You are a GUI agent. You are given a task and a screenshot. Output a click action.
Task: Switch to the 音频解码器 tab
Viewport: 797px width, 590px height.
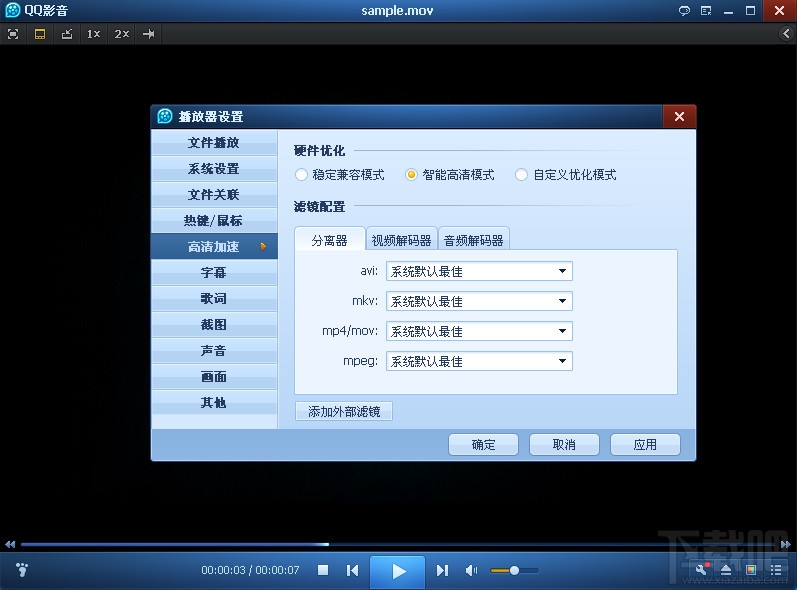point(474,240)
